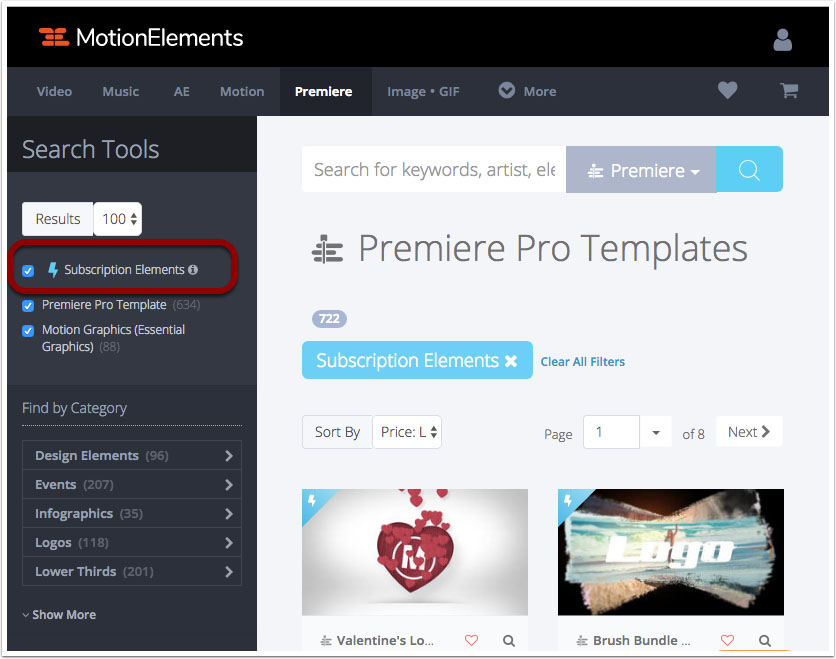This screenshot has width=836, height=659.
Task: Expand the Design Elements category
Action: click(x=132, y=455)
